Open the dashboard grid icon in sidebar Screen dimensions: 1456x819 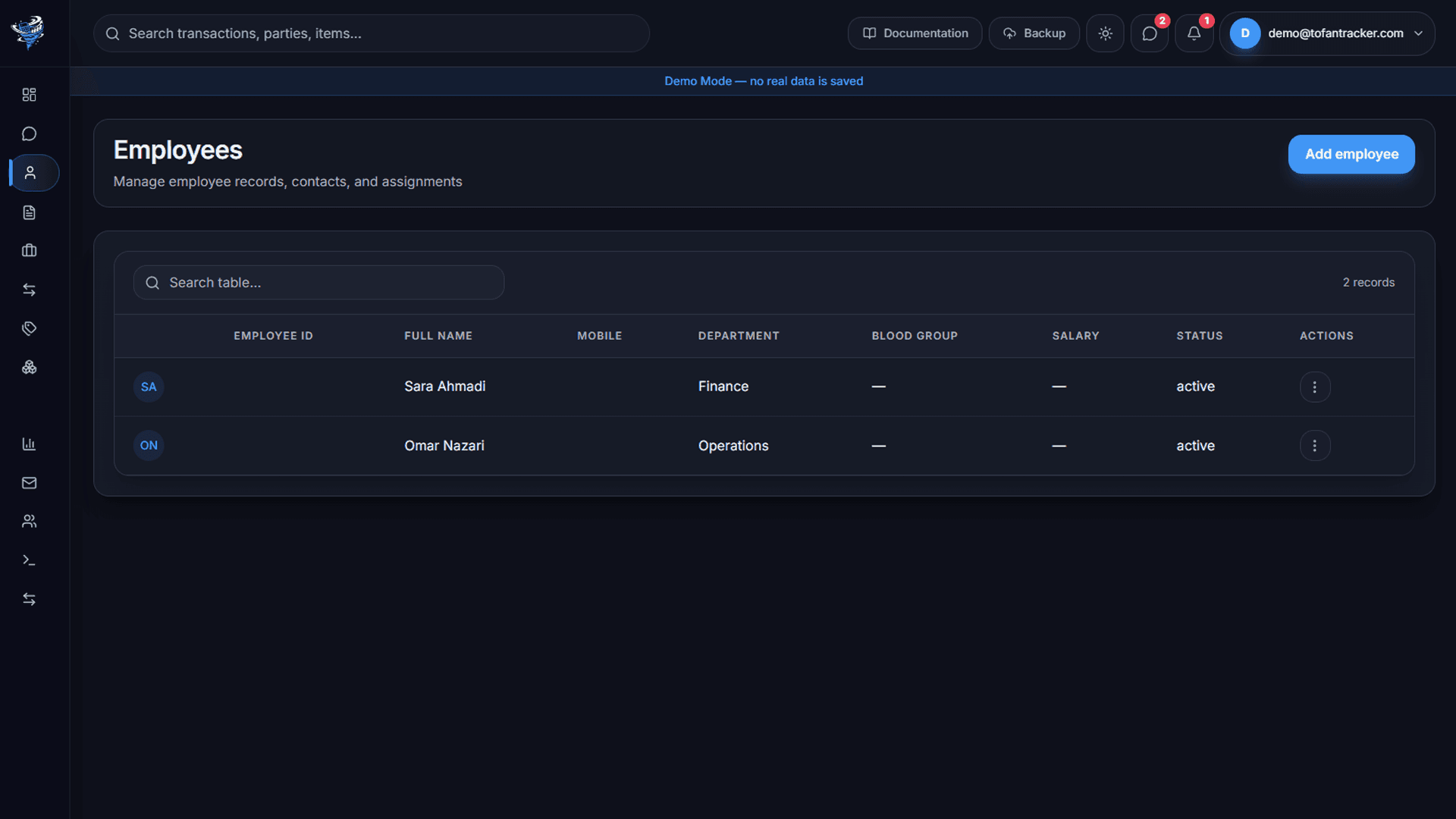click(29, 95)
